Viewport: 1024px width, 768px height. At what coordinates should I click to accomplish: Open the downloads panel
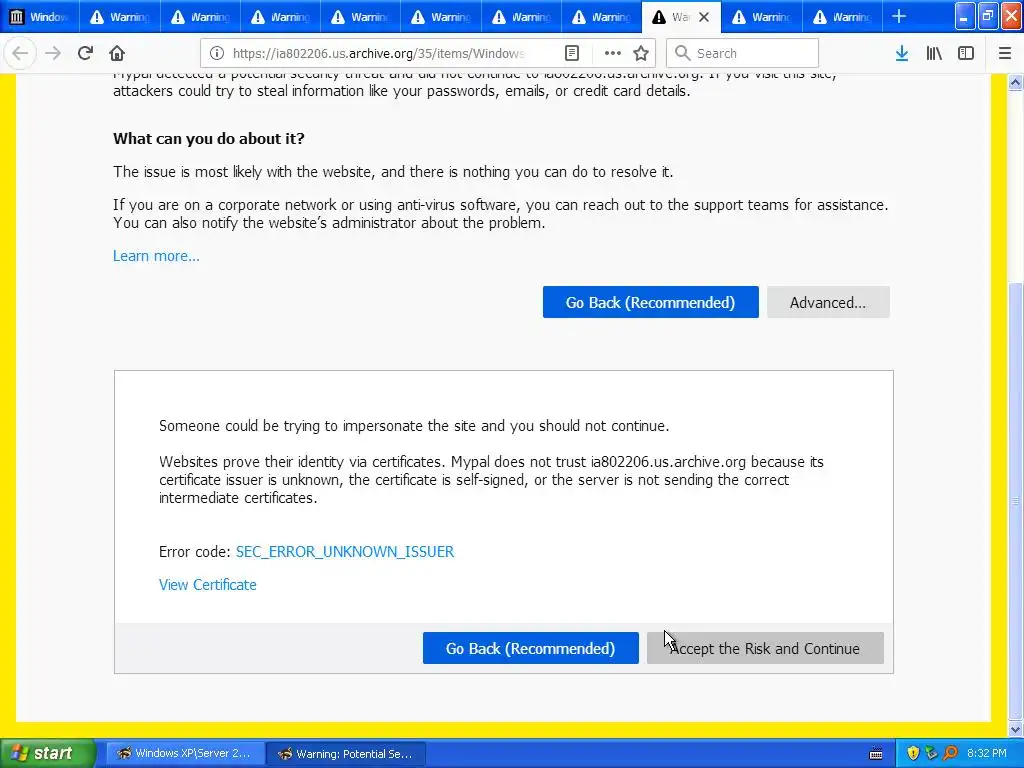click(902, 53)
